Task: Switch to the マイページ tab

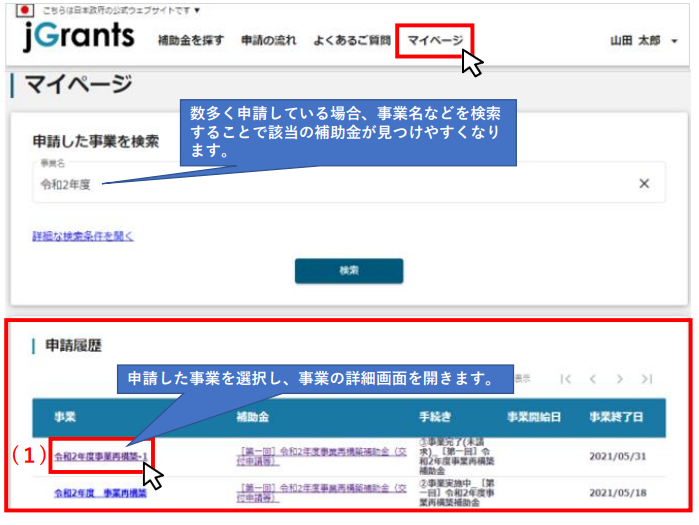Action: point(435,41)
